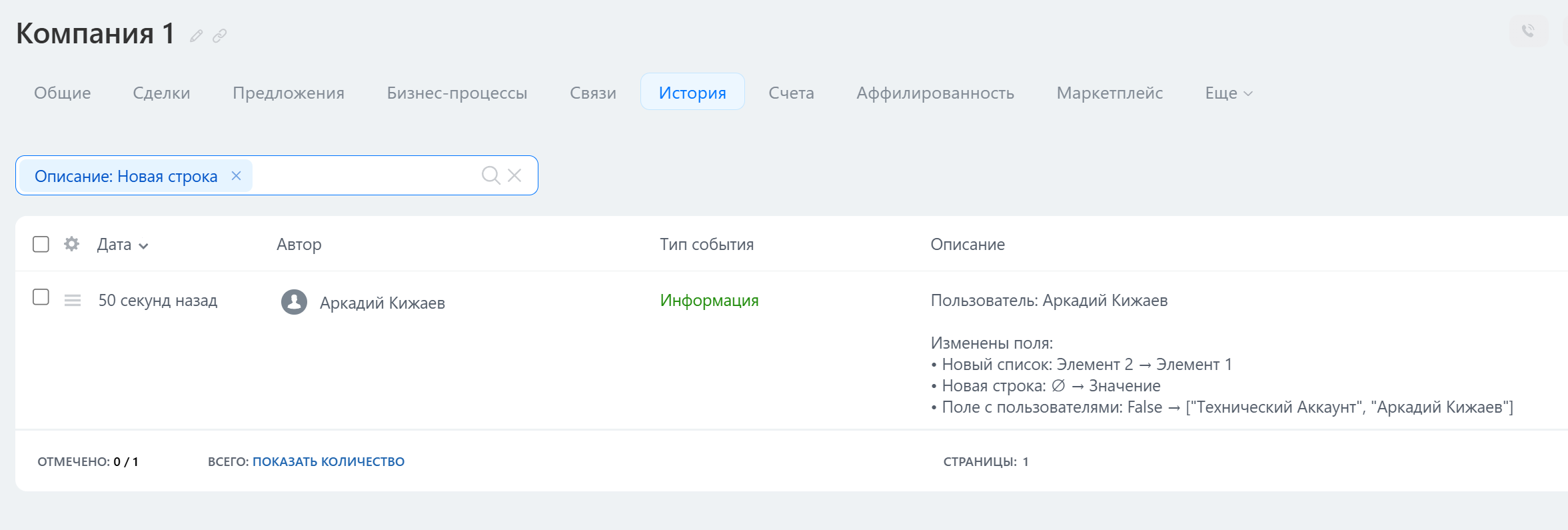This screenshot has width=1568, height=530.
Task: Click the phone call icon at top right
Action: (x=1528, y=31)
